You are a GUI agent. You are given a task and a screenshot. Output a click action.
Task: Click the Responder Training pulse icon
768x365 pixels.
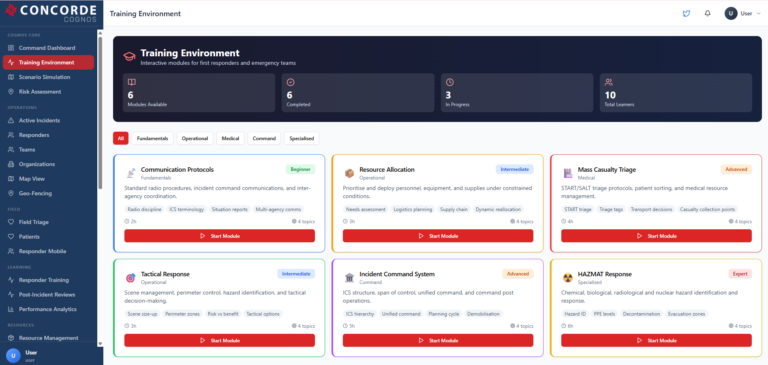[11, 280]
